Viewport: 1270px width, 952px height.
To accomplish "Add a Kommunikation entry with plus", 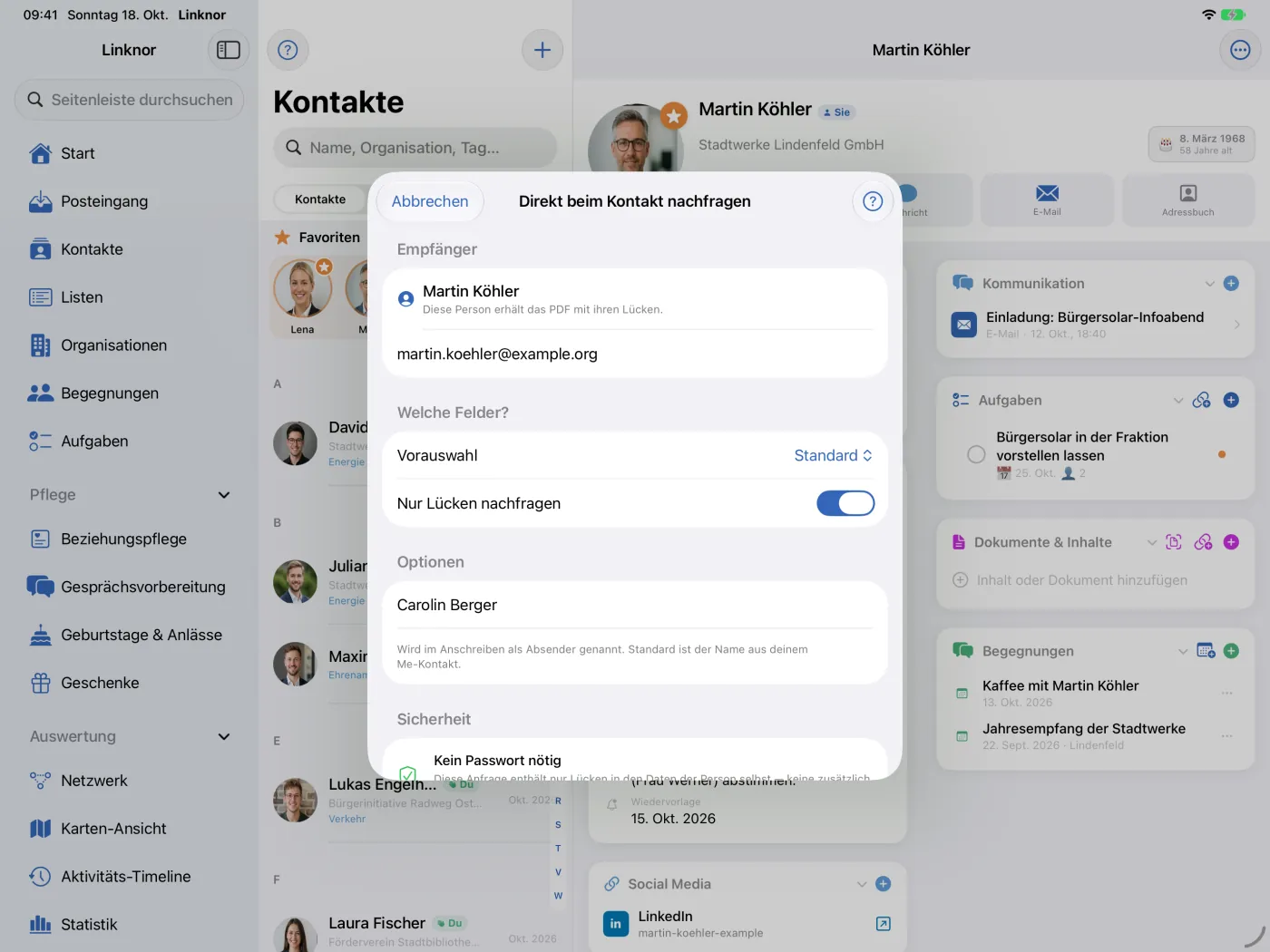I will tap(1231, 284).
